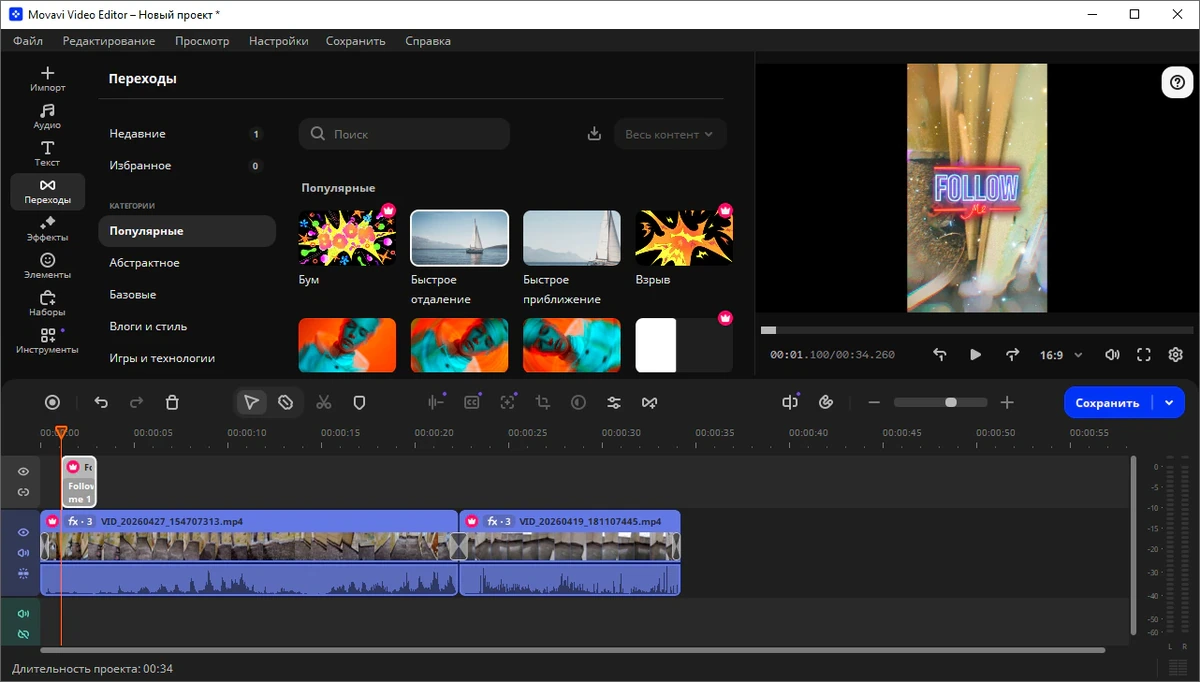1200x682 pixels.
Task: Click the timeline horizontal scrollbar
Action: click(x=572, y=650)
